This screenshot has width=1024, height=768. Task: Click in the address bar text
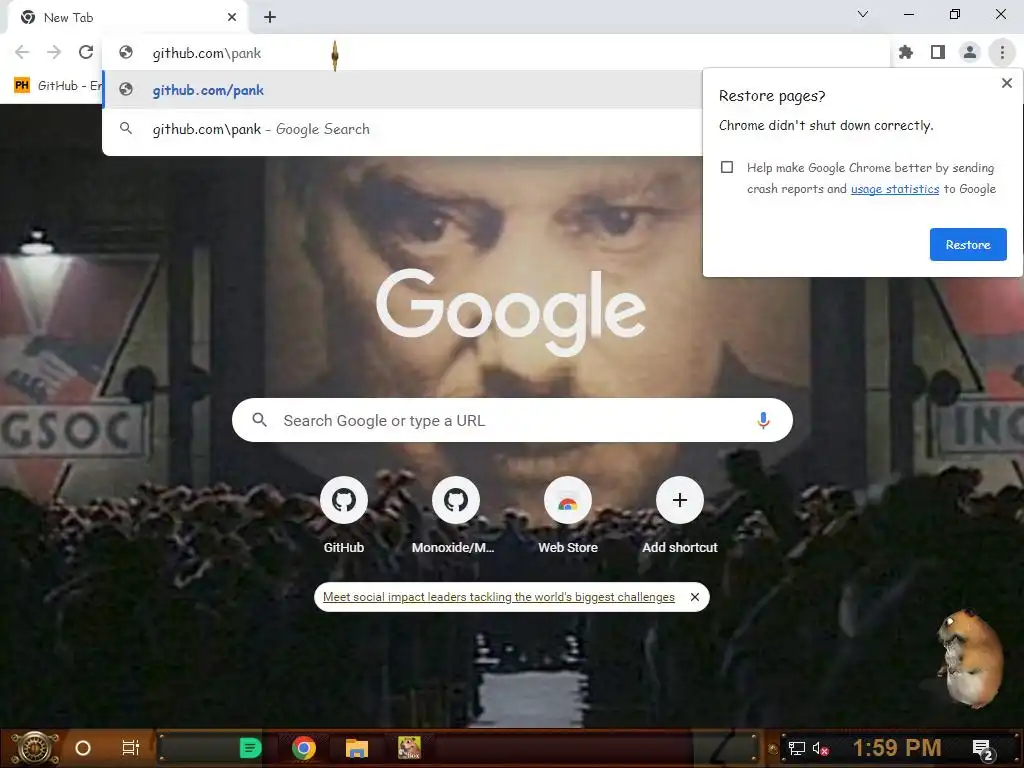206,53
